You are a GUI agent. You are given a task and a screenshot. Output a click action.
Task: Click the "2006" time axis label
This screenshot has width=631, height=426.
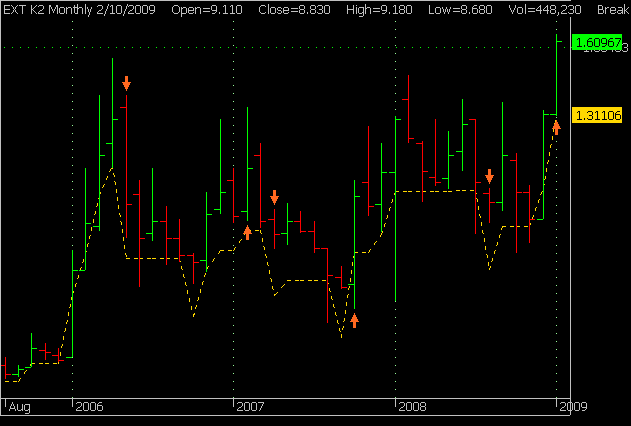point(89,407)
